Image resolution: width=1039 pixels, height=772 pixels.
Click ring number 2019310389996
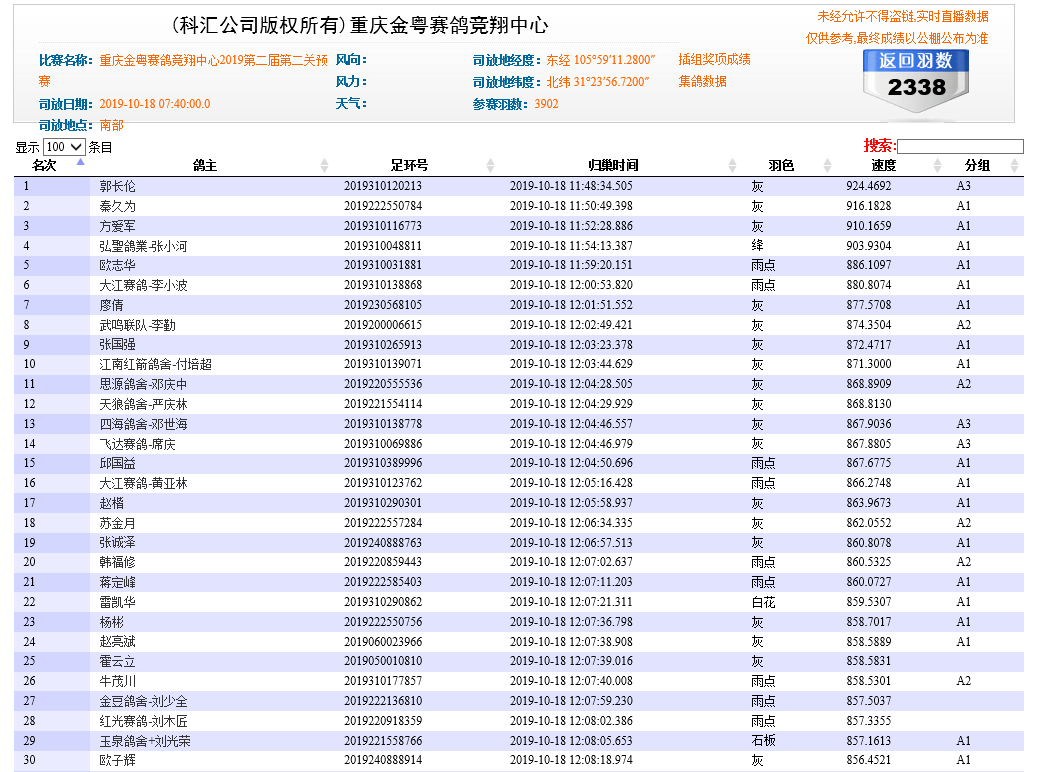(x=383, y=463)
